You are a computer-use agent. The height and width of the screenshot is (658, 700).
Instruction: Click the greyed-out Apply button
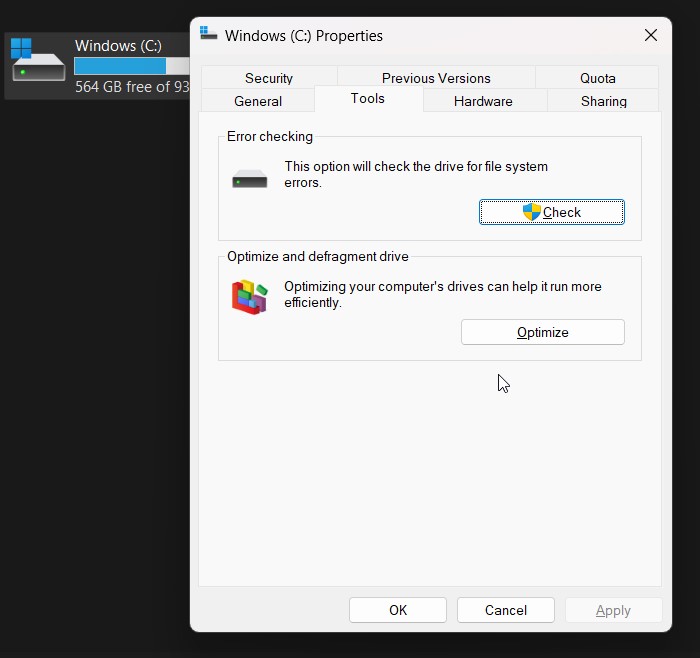[x=613, y=610]
